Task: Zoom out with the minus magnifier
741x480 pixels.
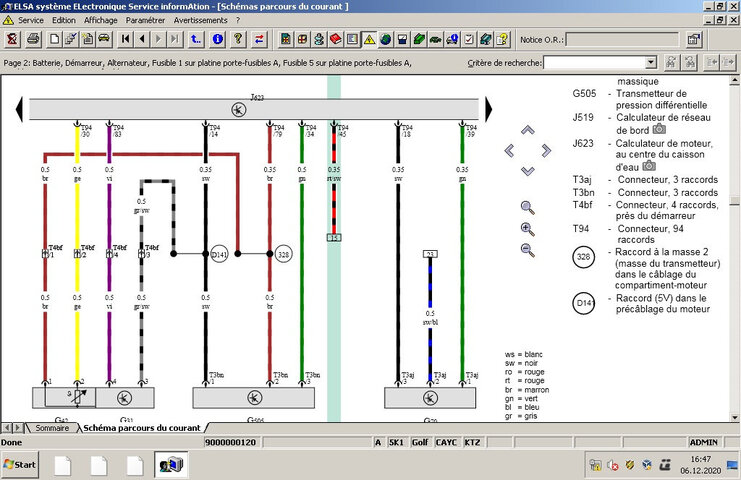Action: tap(527, 250)
